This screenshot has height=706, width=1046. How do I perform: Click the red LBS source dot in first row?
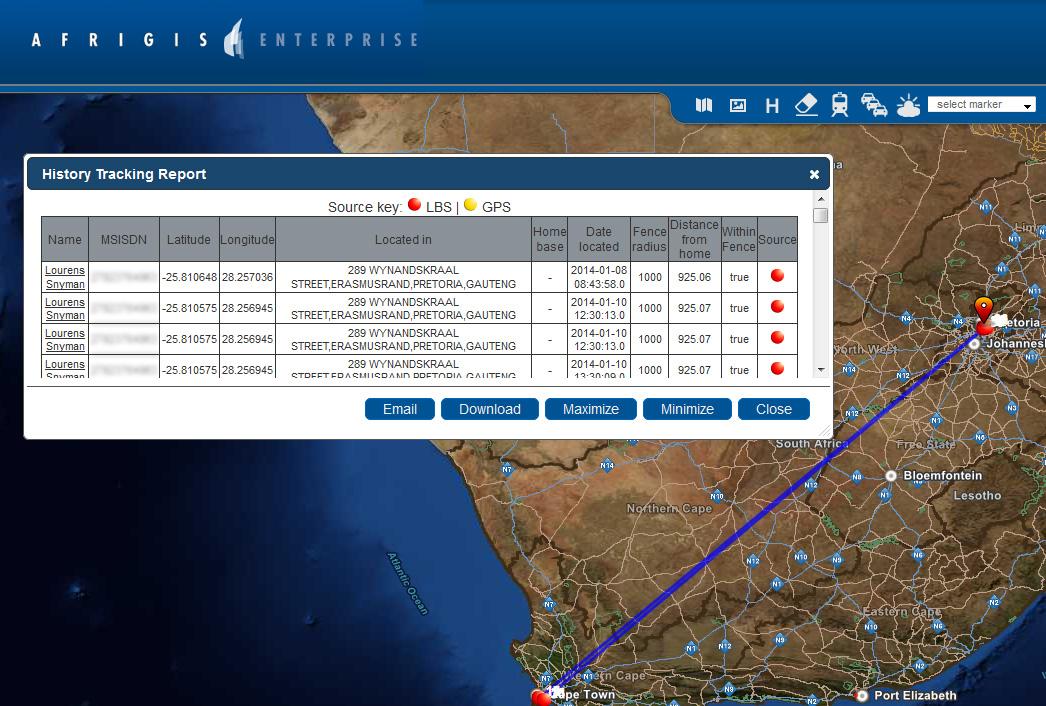(777, 277)
